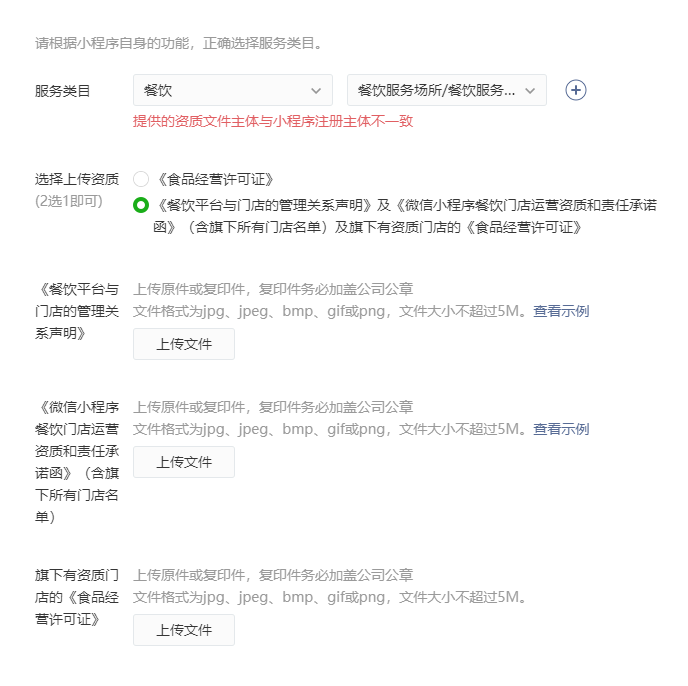Image resolution: width=688 pixels, height=686 pixels.
Task: Click the chevron arrow in the 餐饮服务场所 box
Action: (530, 91)
